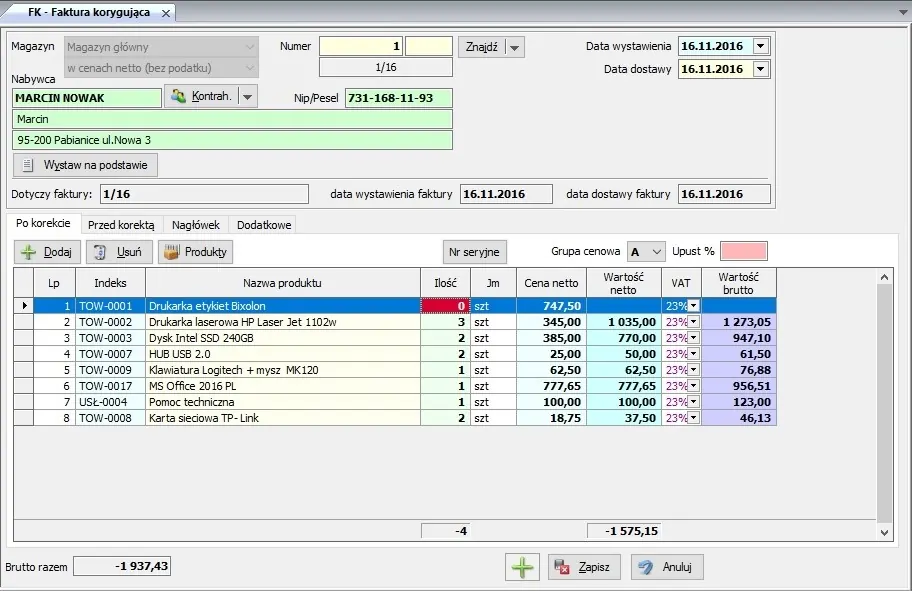The image size is (912, 591).
Task: Click the pink Upust % field
Action: pyautogui.click(x=743, y=251)
